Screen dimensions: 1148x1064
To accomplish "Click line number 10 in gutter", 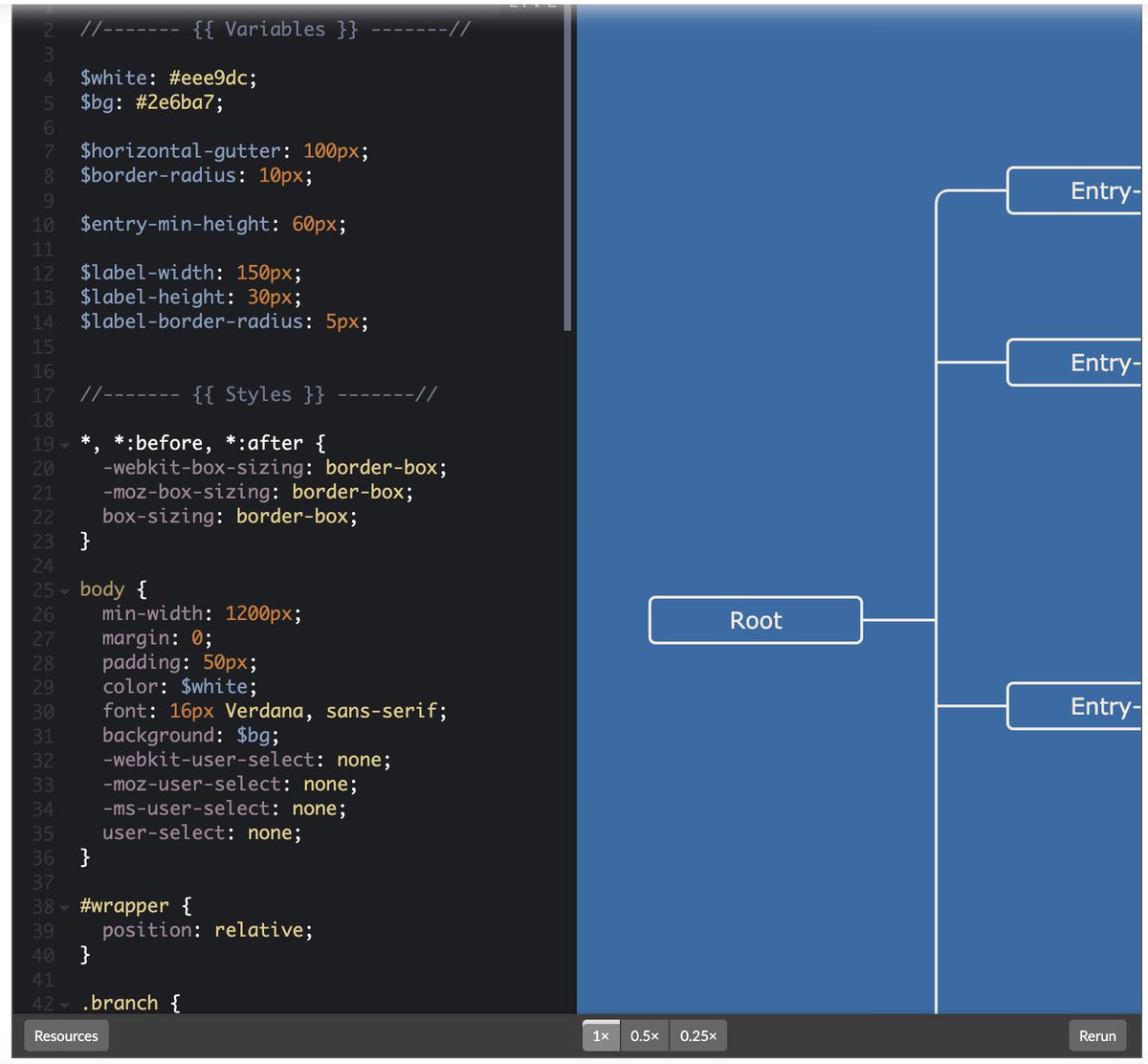I will 43,225.
